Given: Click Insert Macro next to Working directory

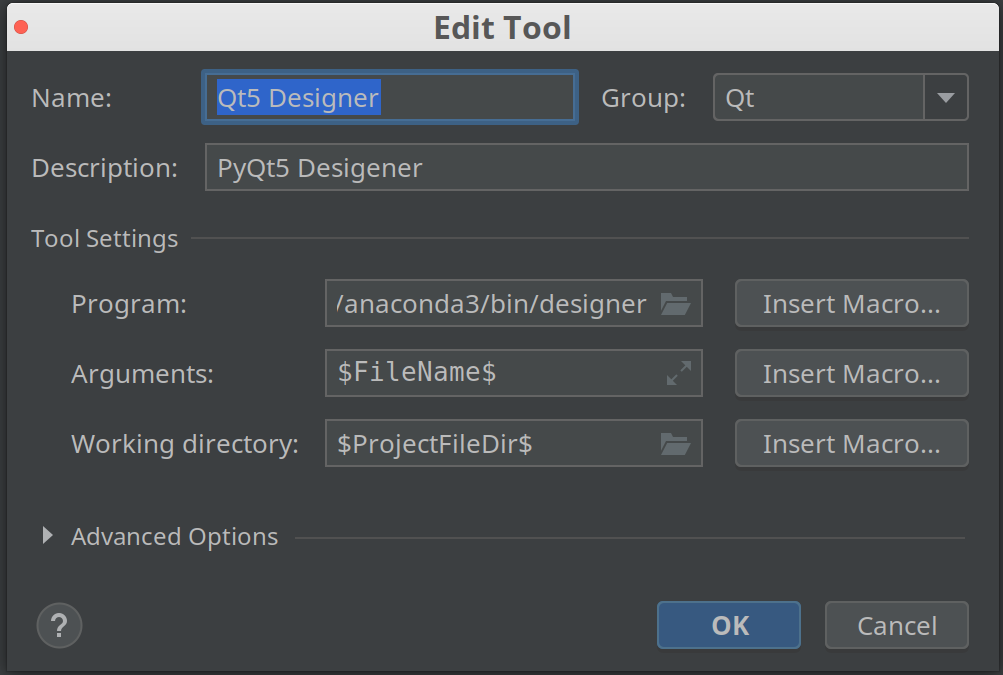Looking at the screenshot, I should coord(851,443).
